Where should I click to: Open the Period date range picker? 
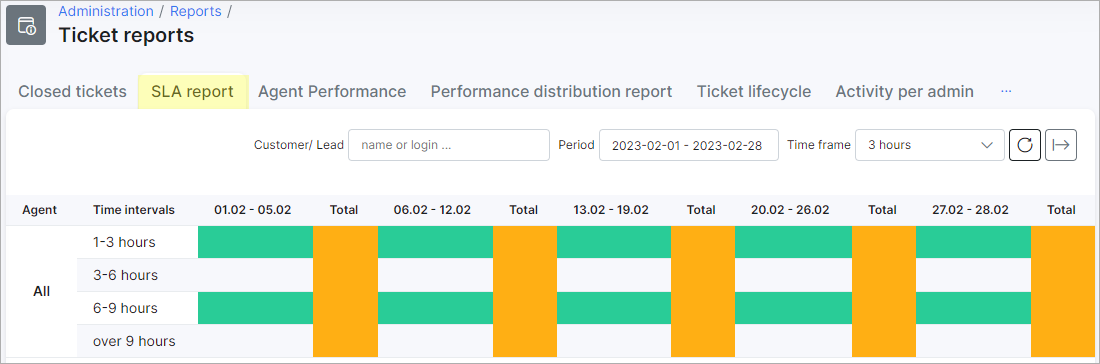(x=688, y=145)
